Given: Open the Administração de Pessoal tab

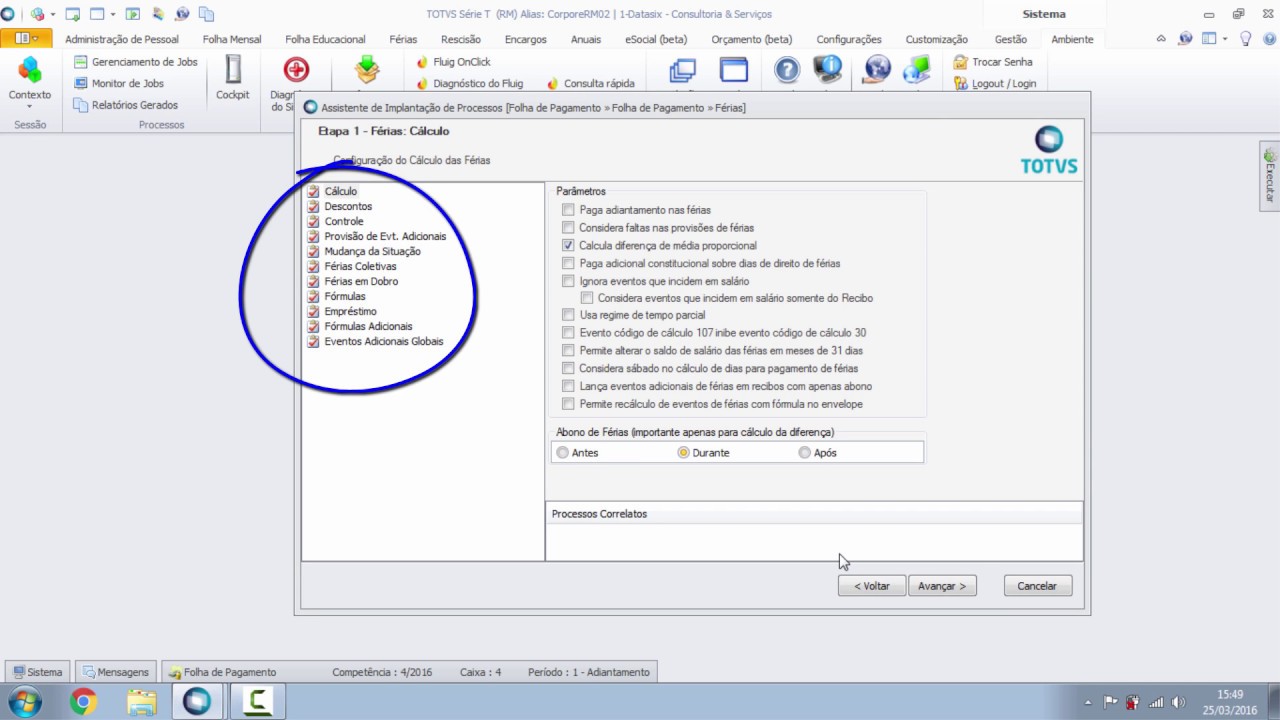Looking at the screenshot, I should [x=122, y=40].
